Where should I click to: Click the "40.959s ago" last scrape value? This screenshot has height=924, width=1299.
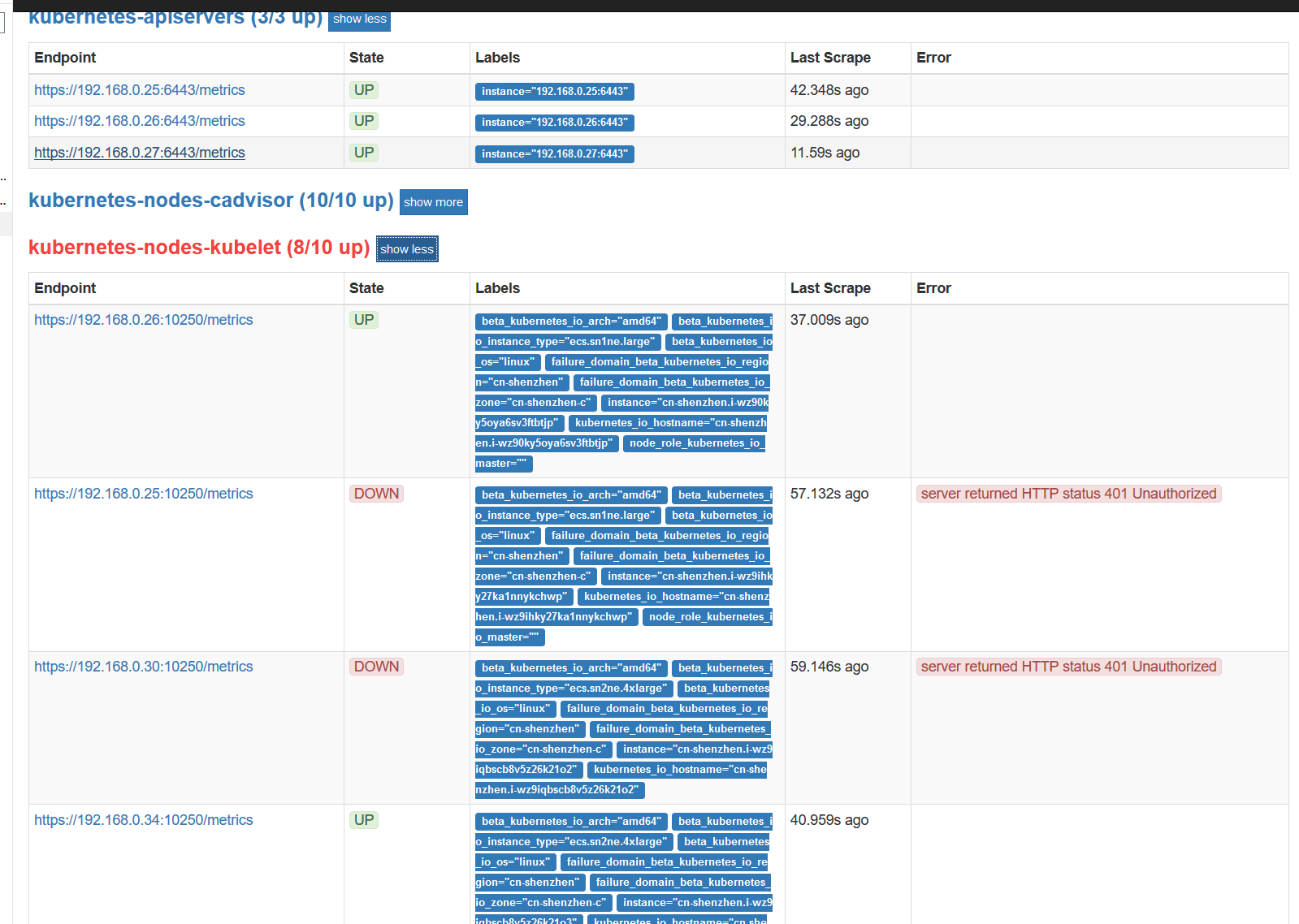pos(829,820)
